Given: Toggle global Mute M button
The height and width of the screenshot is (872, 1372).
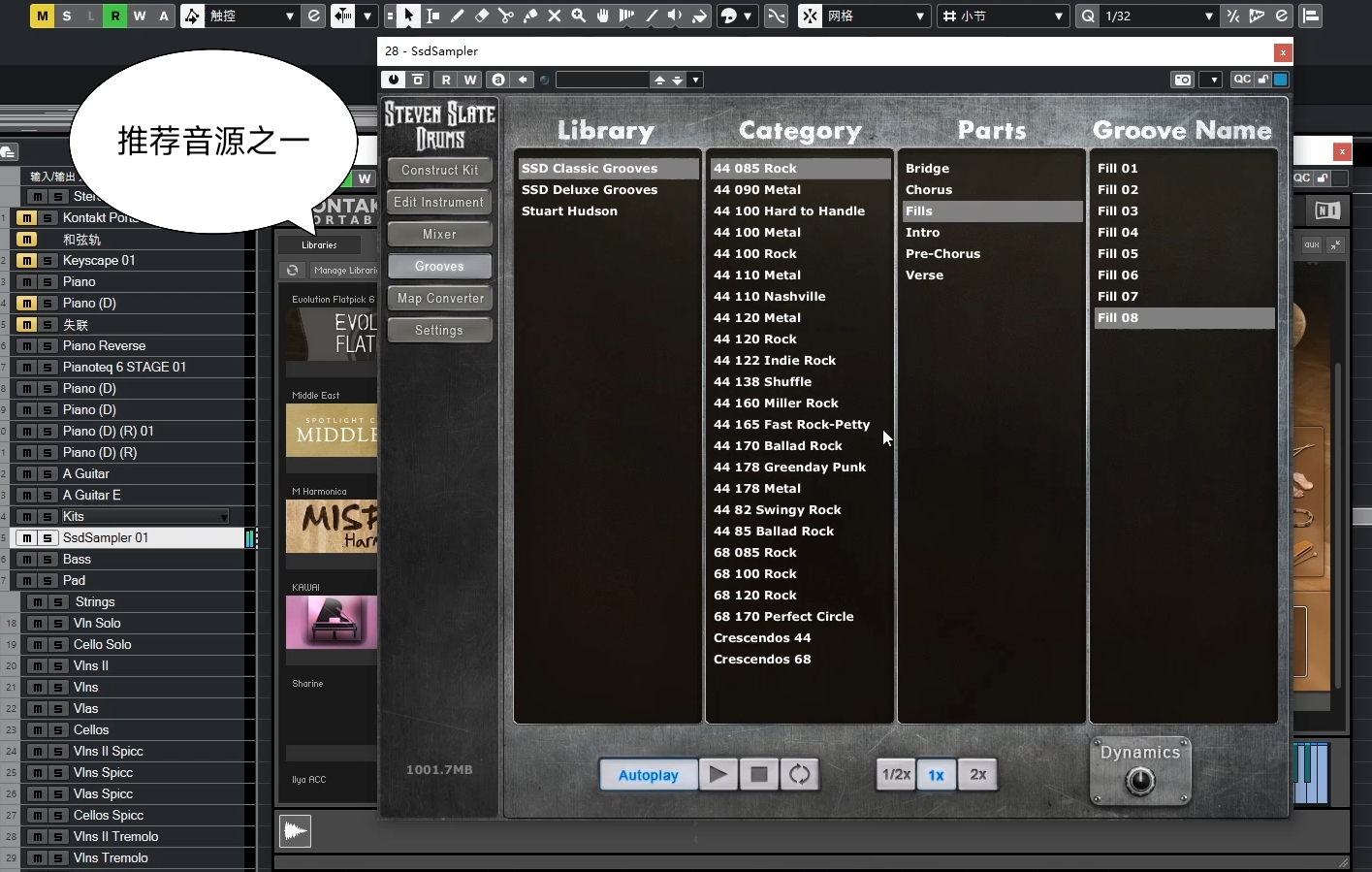Looking at the screenshot, I should 43,16.
